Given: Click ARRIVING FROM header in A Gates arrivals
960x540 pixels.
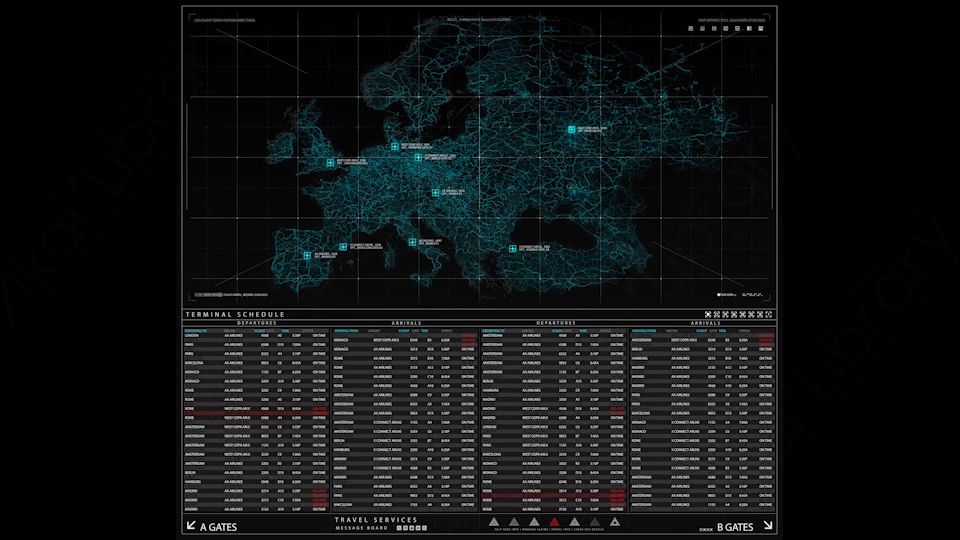Looking at the screenshot, I should pyautogui.click(x=346, y=331).
